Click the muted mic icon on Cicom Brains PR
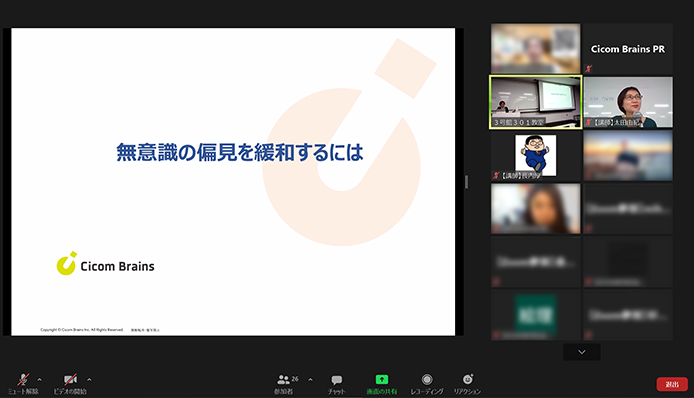Viewport: 694px width, 398px height. 588,69
